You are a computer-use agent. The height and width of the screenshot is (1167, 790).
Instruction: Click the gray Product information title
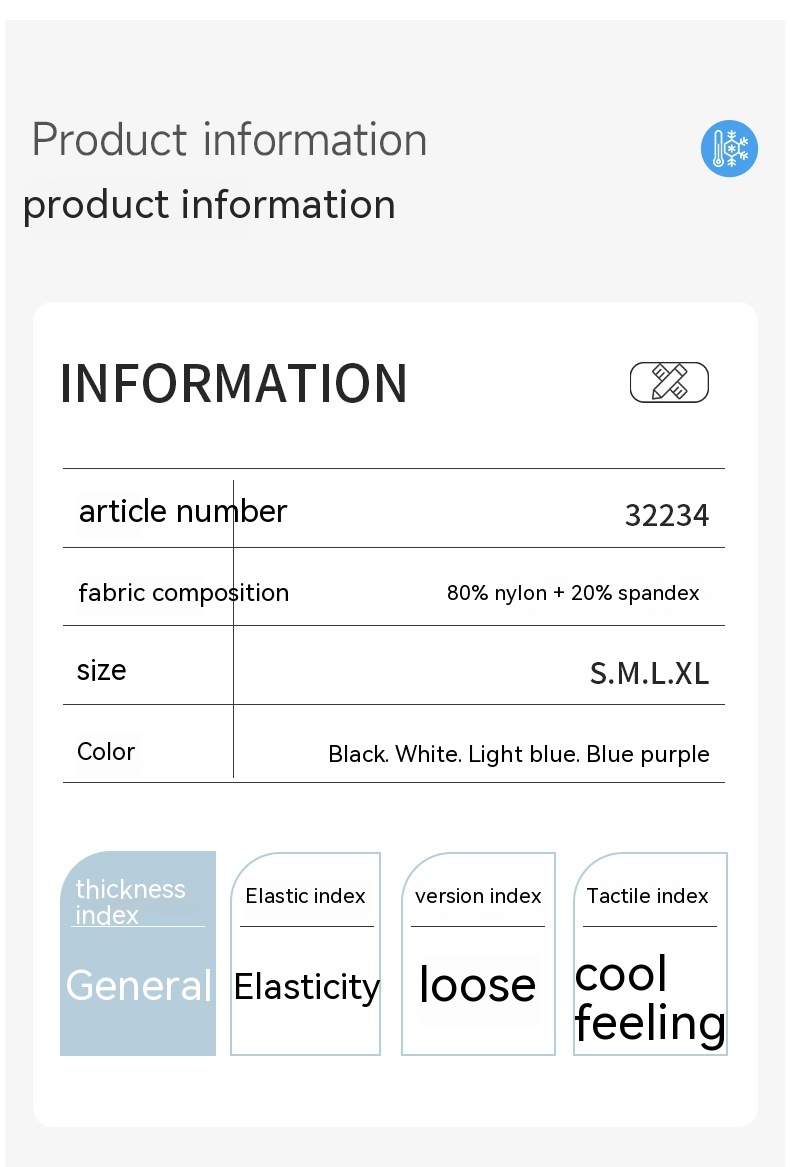point(229,139)
